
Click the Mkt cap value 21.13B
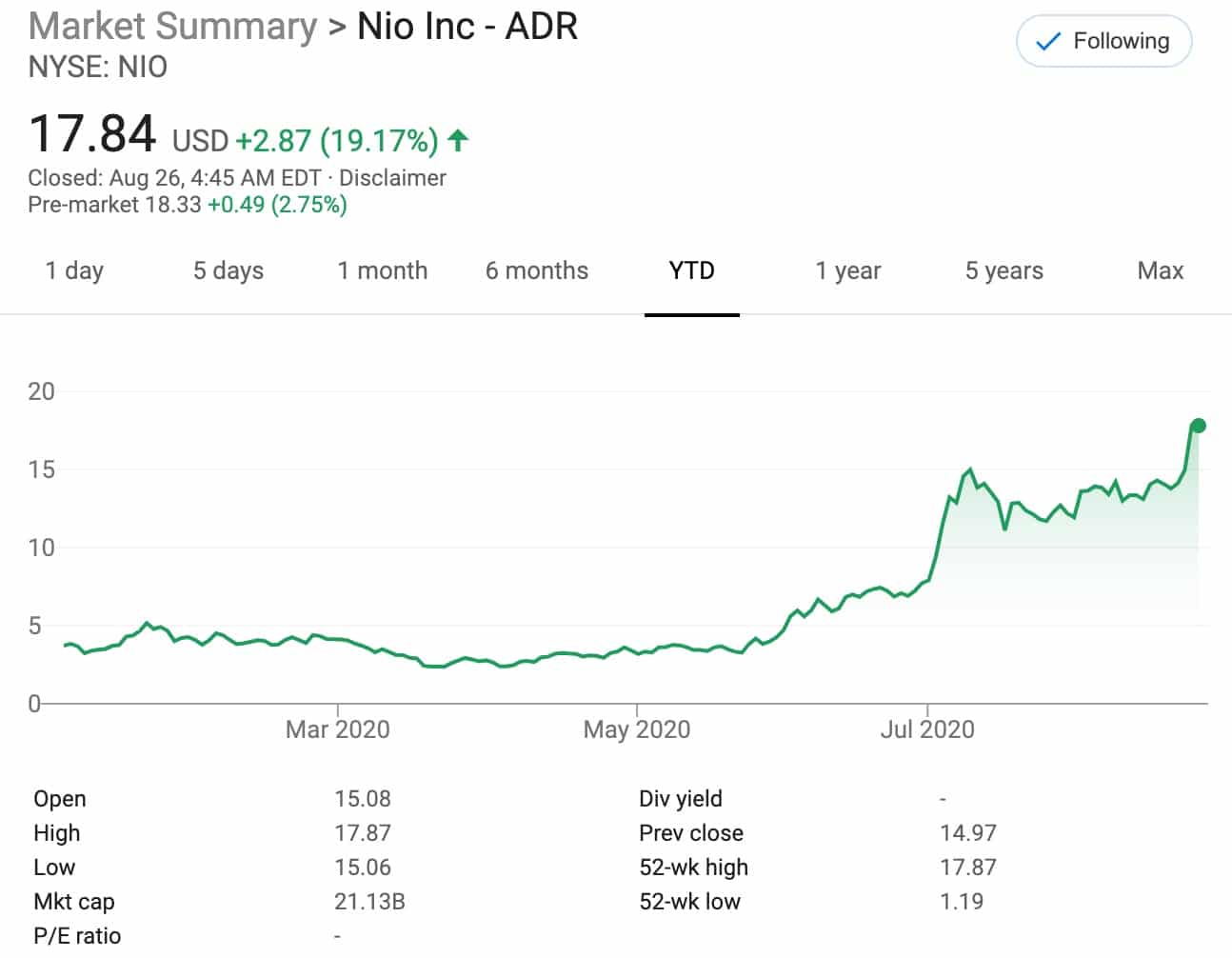369,901
